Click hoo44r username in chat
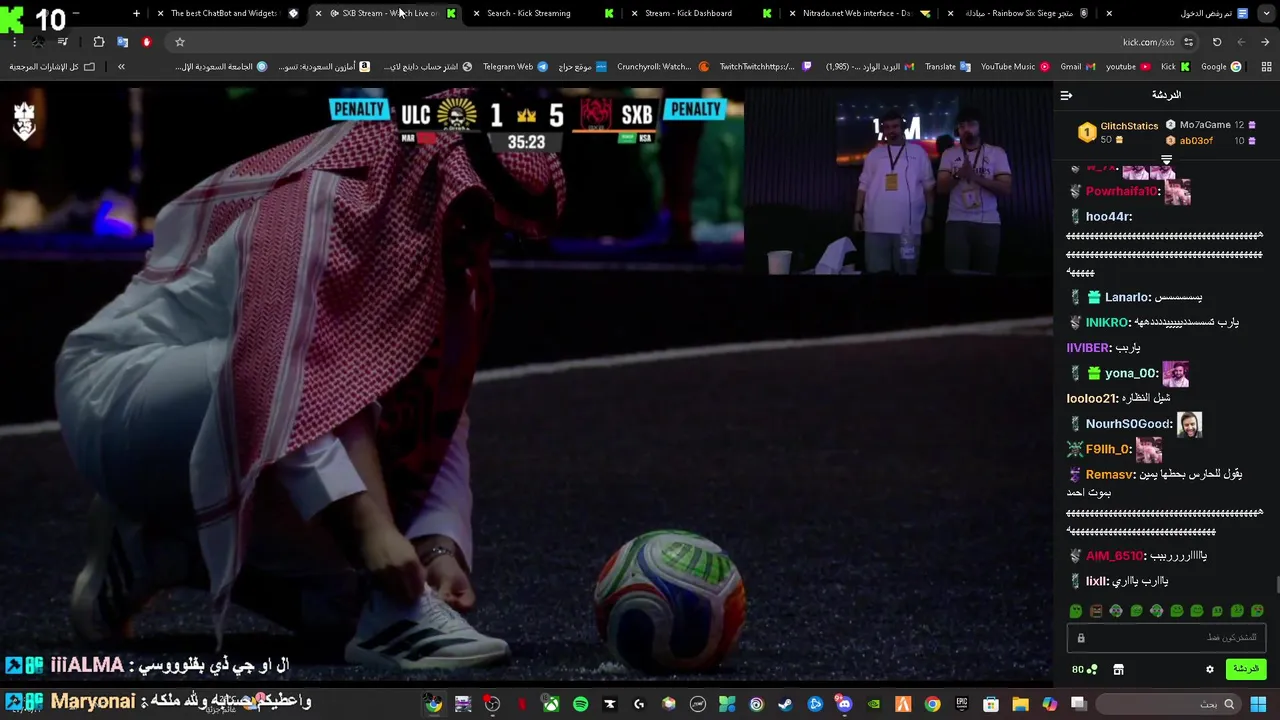Image resolution: width=1280 pixels, height=720 pixels. (x=1109, y=216)
